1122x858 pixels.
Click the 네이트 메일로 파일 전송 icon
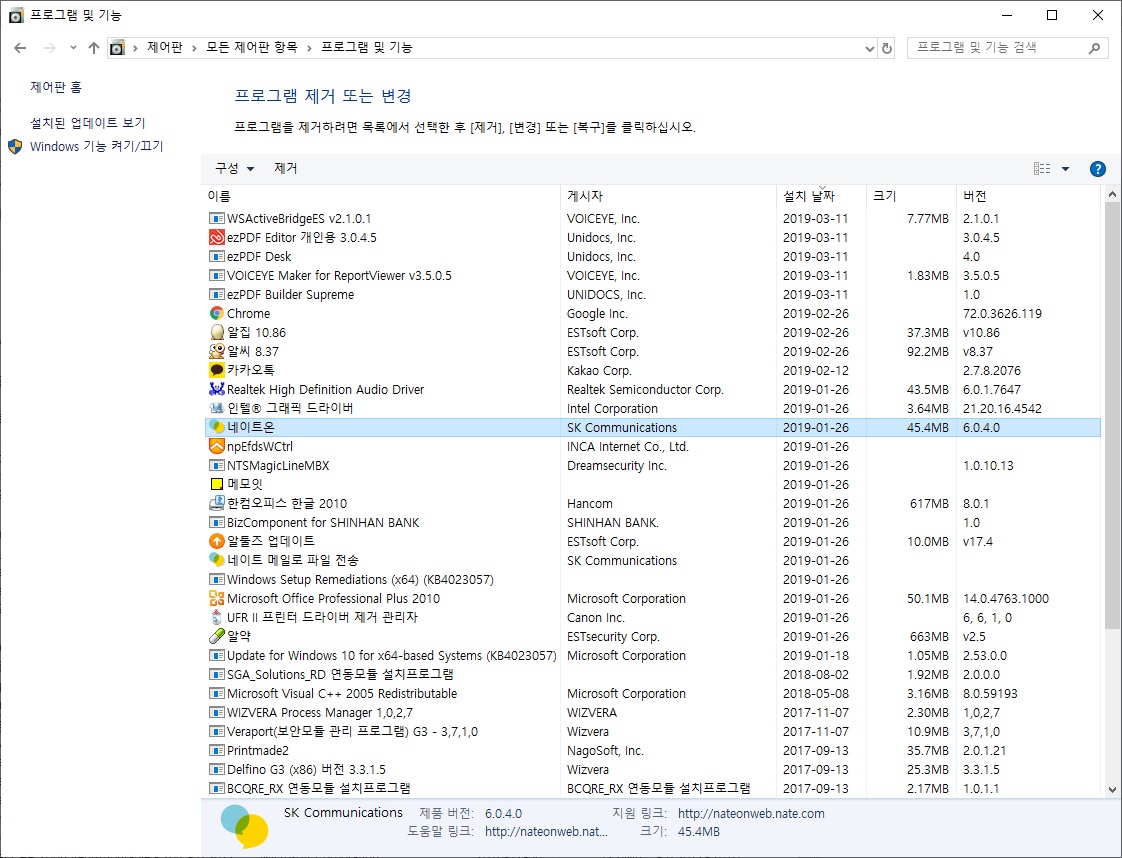point(217,560)
